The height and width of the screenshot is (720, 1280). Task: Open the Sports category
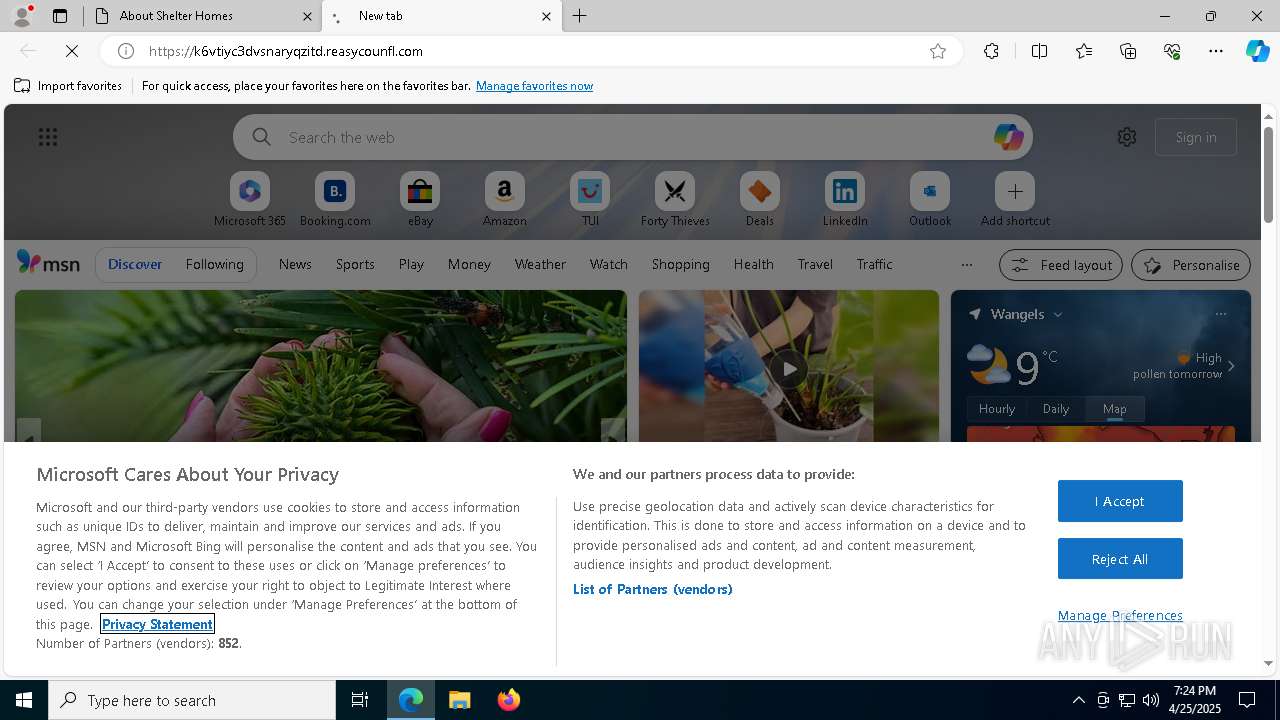(x=355, y=264)
